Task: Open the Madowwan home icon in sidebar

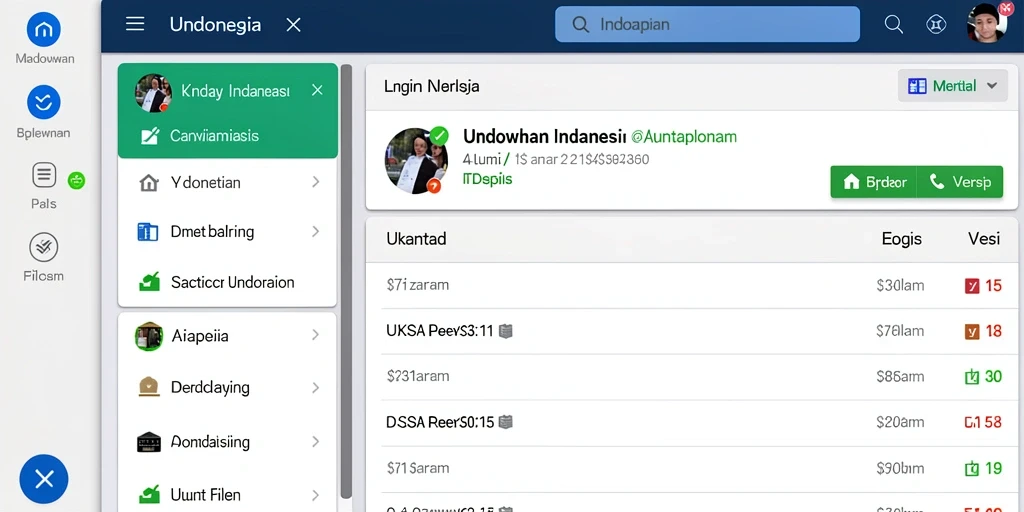Action: click(44, 29)
